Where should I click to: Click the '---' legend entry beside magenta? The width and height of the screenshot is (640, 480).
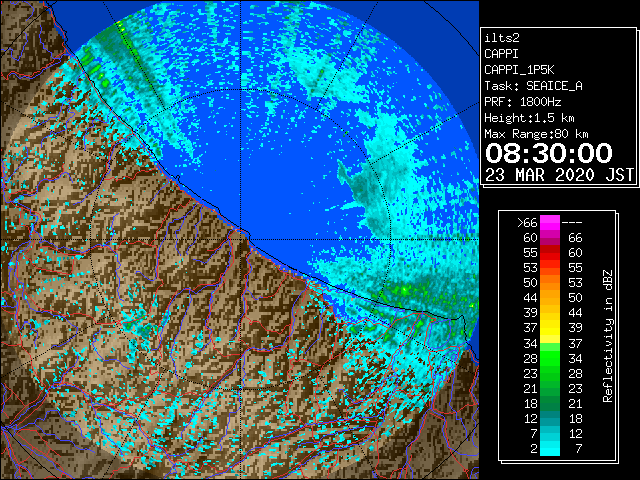coord(572,223)
